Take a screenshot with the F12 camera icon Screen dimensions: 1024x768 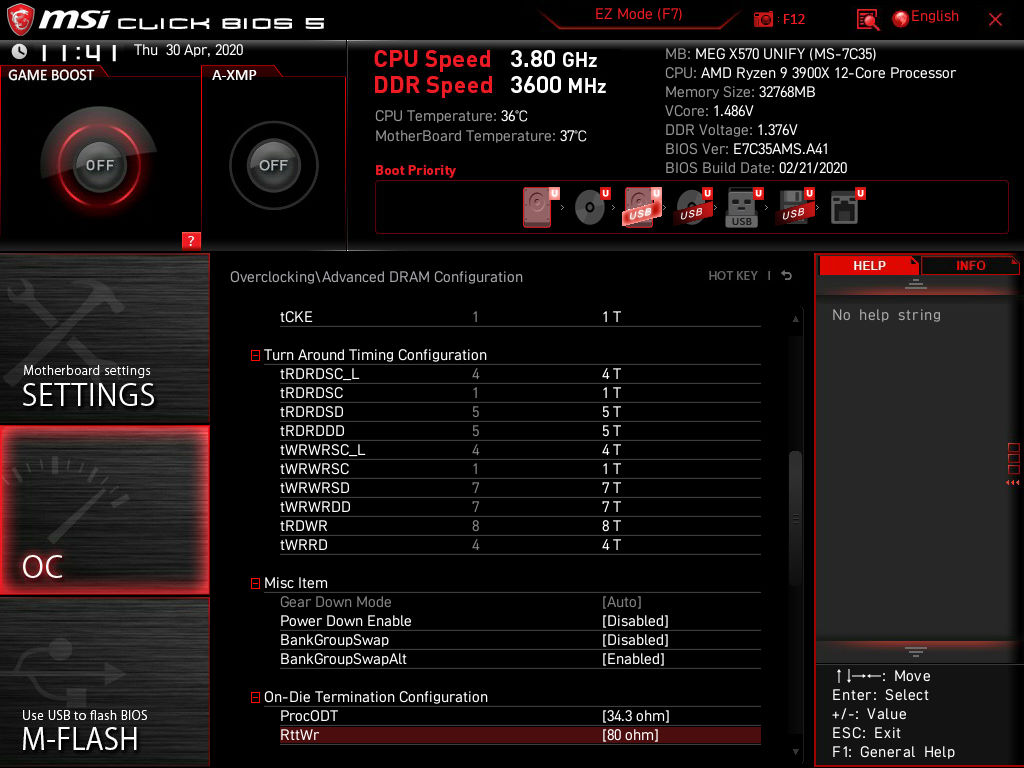point(763,19)
